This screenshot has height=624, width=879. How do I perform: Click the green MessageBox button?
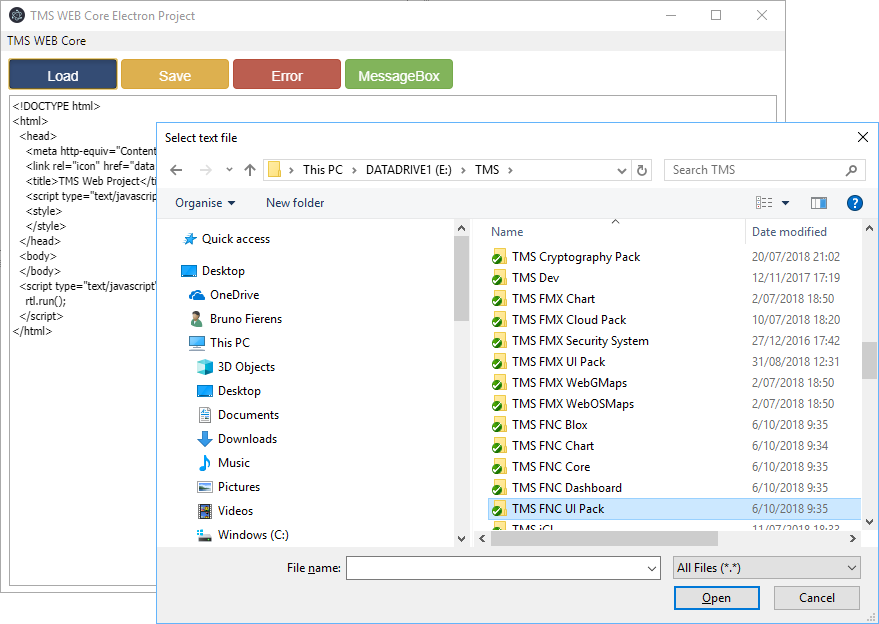click(399, 75)
